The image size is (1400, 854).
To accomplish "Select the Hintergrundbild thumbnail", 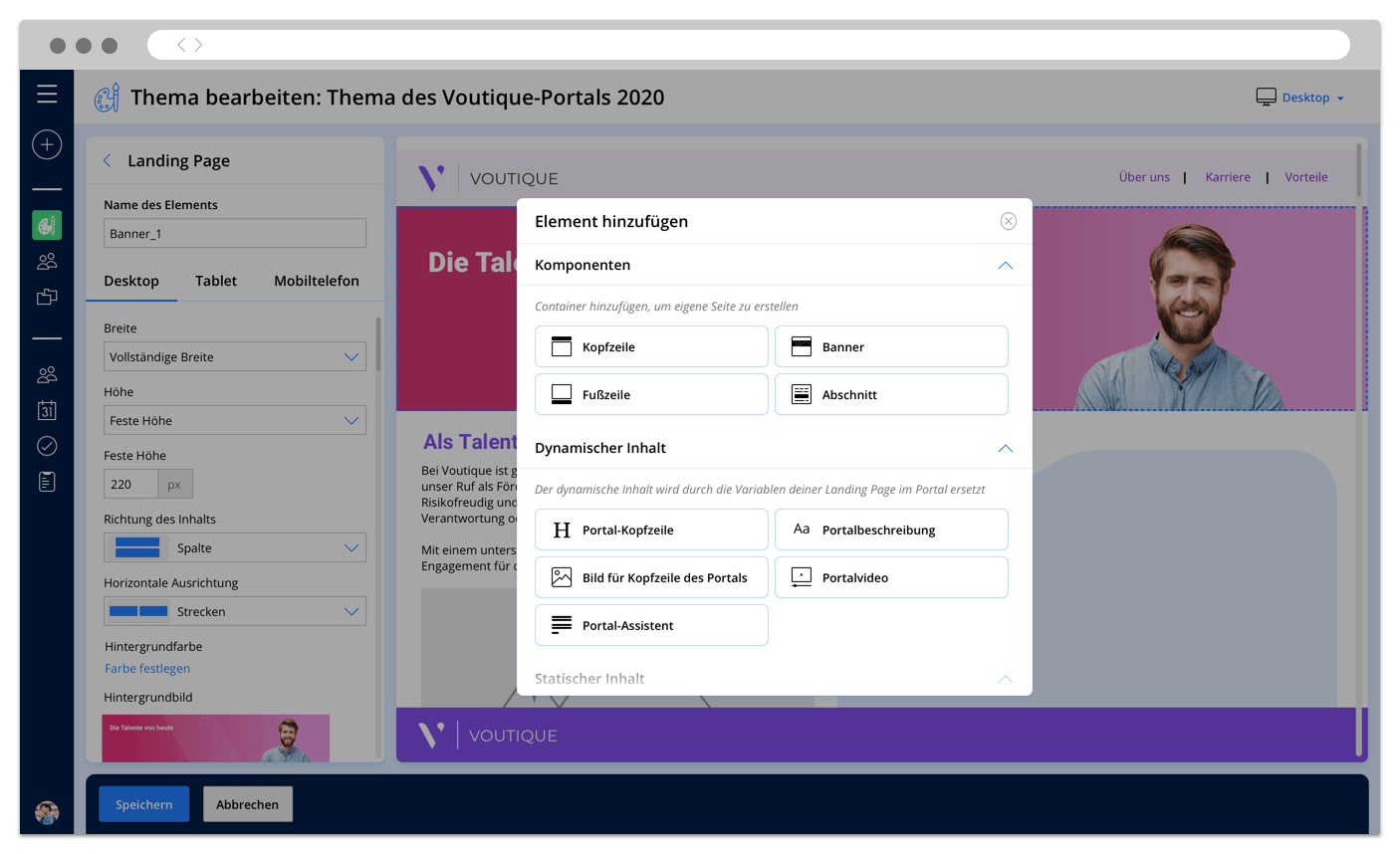I will (x=216, y=739).
